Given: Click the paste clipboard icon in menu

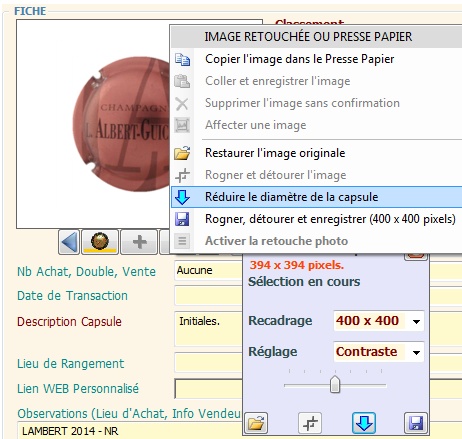Looking at the screenshot, I should click(182, 81).
